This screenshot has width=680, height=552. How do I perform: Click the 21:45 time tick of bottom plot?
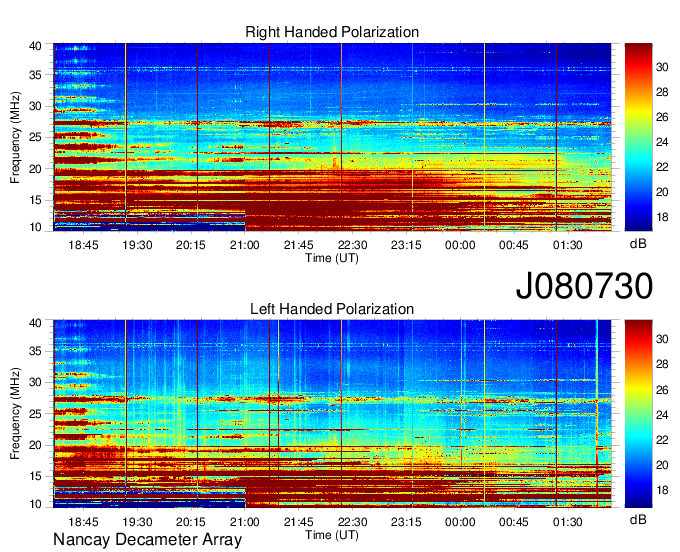click(x=298, y=522)
